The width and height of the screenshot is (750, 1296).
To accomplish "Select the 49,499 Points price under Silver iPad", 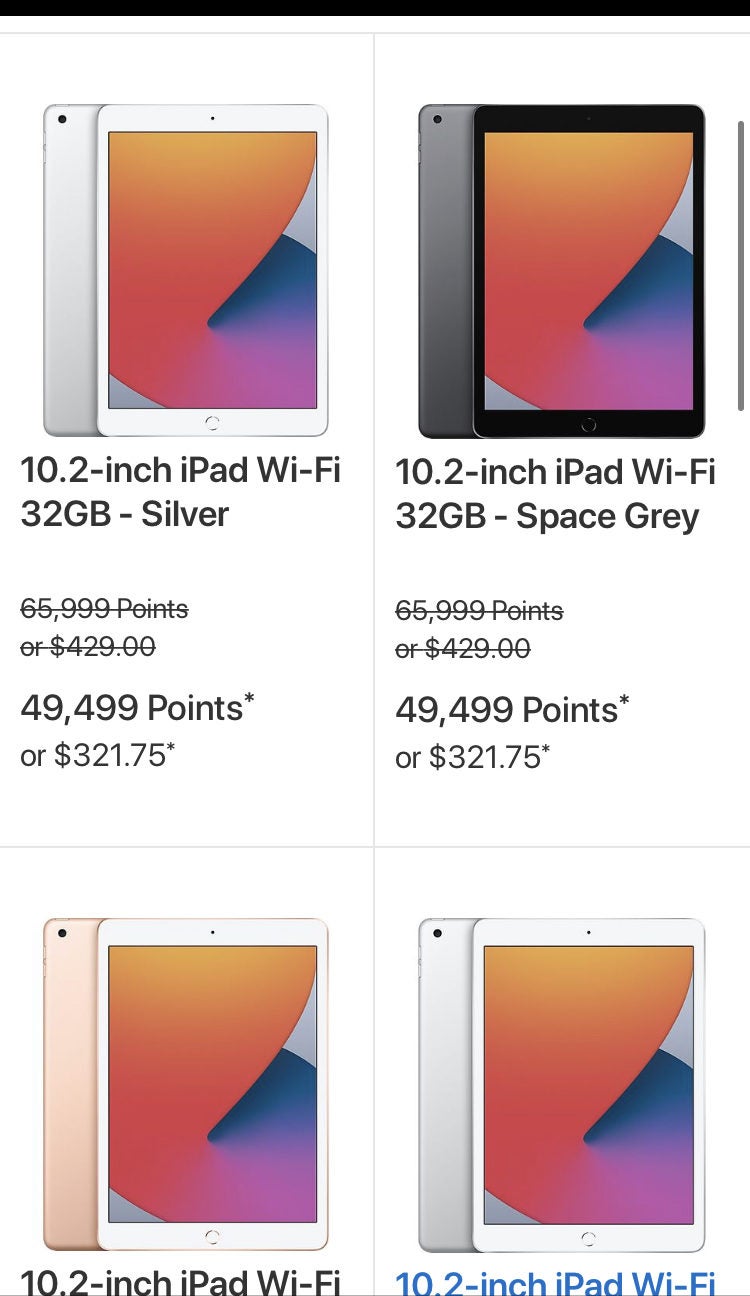I will pyautogui.click(x=130, y=708).
